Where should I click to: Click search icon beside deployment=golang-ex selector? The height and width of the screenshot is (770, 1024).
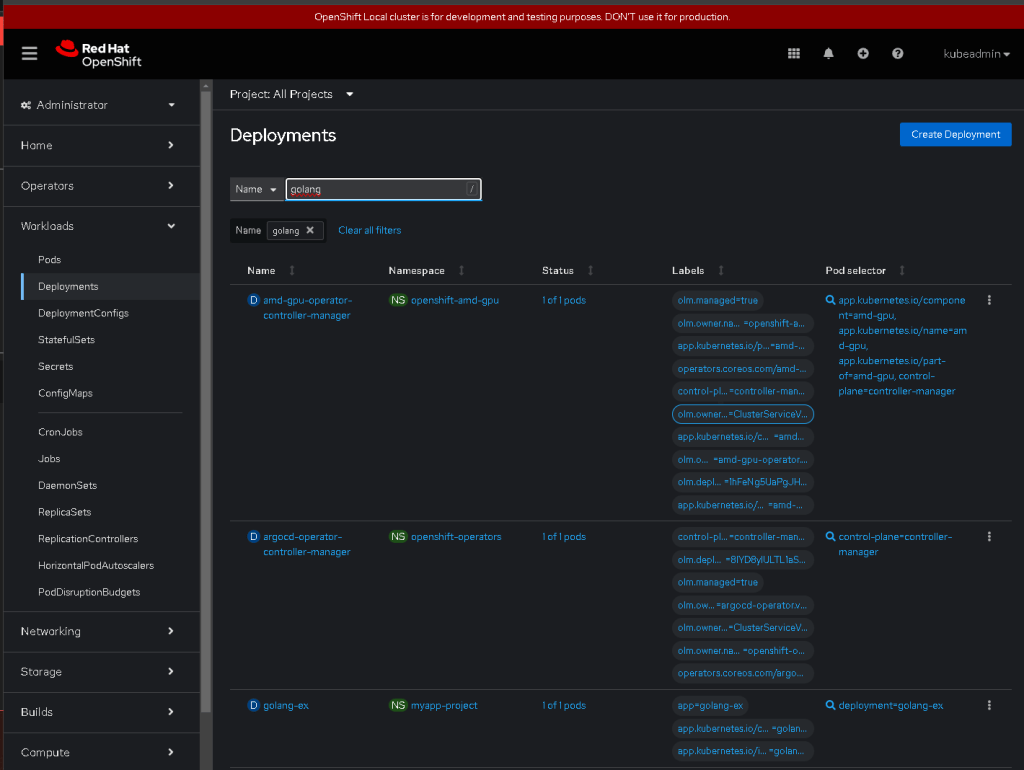coord(830,705)
